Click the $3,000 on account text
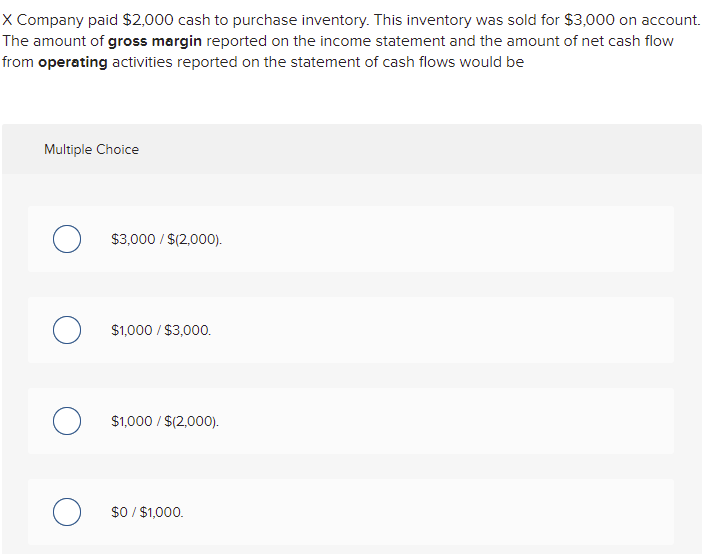This screenshot has height=554, width=703. (632, 20)
